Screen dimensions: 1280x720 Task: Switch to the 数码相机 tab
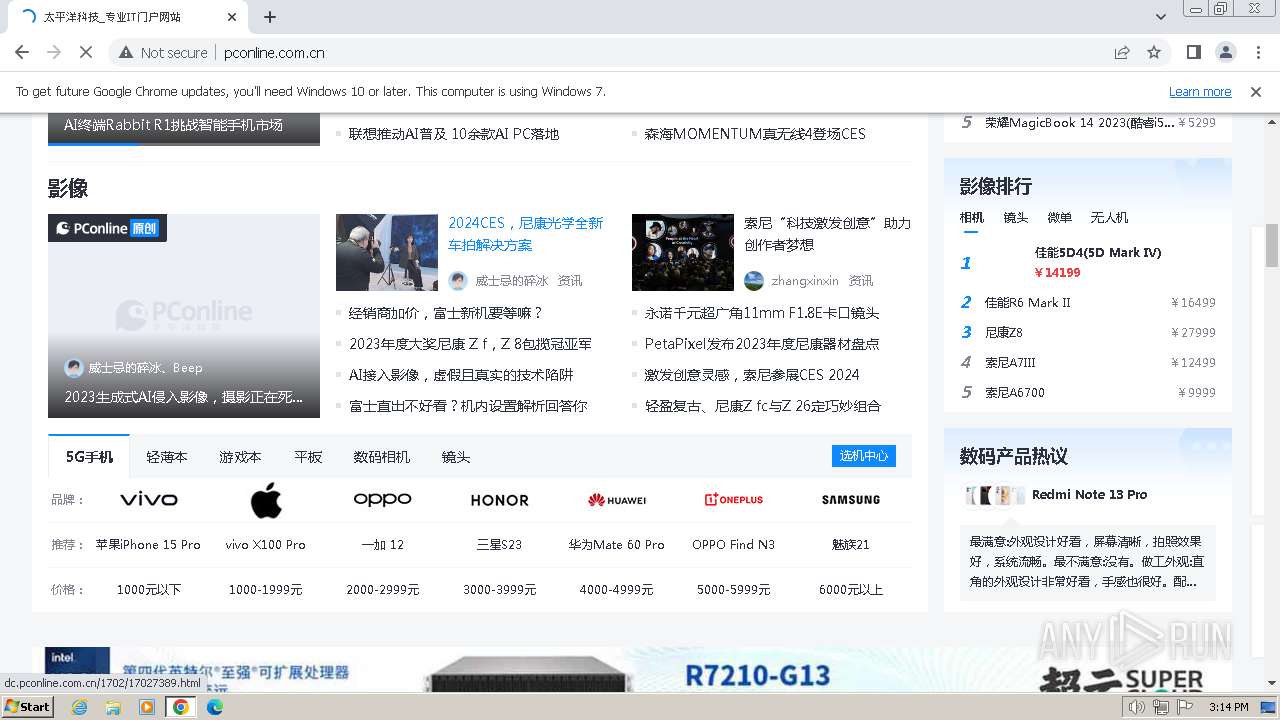[x=381, y=457]
